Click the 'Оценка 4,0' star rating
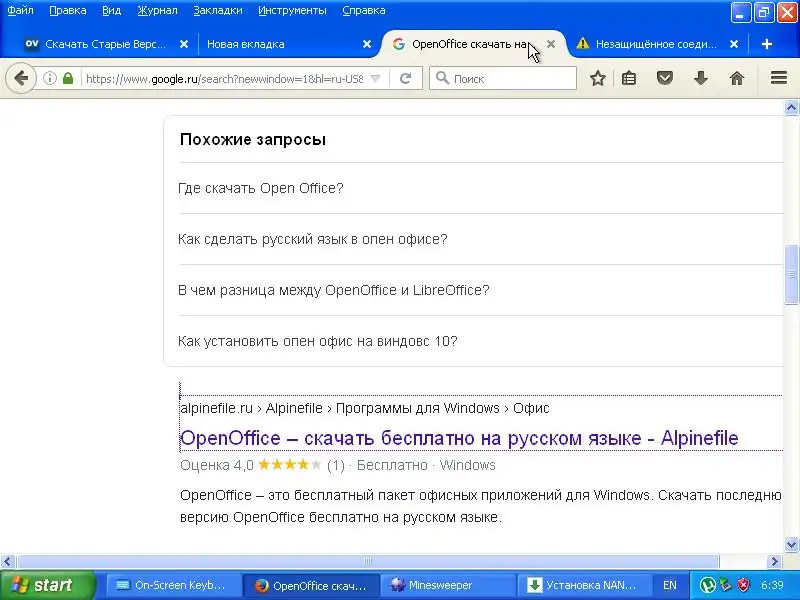This screenshot has height=600, width=800. [x=290, y=465]
